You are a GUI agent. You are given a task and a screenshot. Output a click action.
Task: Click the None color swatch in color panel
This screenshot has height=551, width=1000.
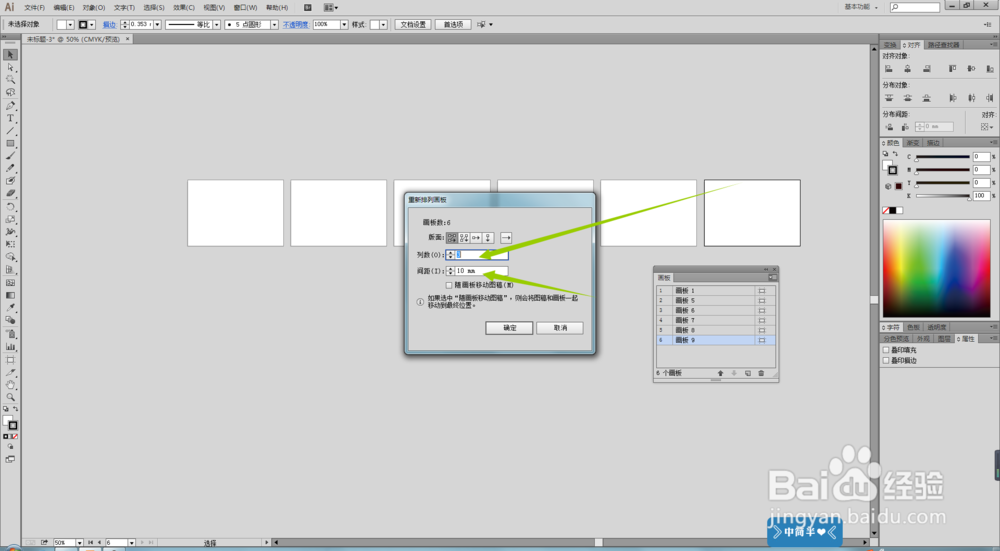pos(886,210)
